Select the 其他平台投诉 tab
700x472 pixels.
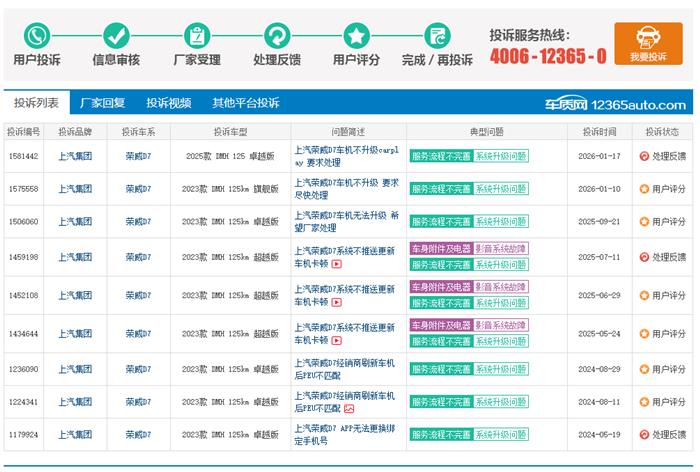point(245,103)
